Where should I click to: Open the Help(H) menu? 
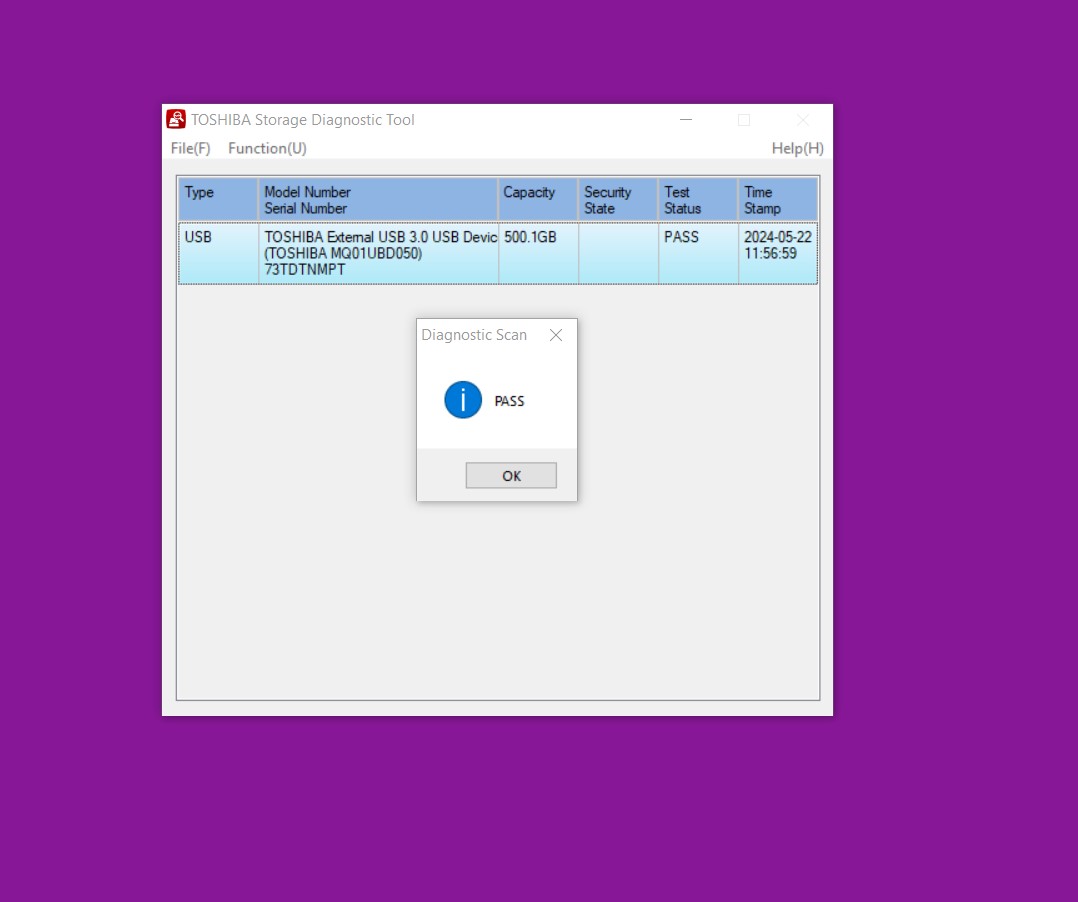pyautogui.click(x=797, y=148)
